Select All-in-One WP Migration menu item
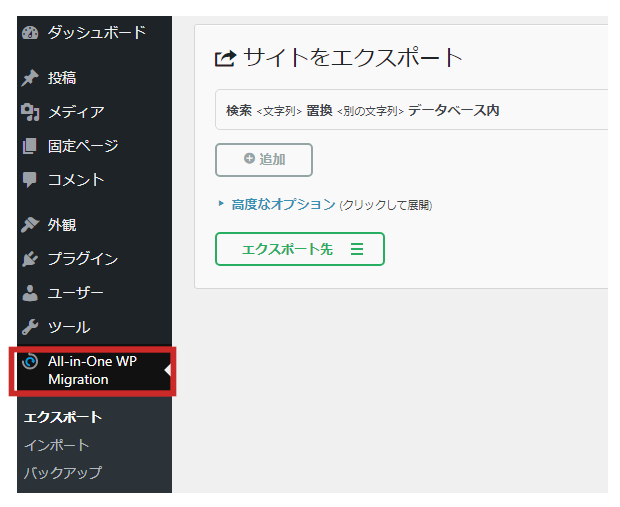 [95, 371]
